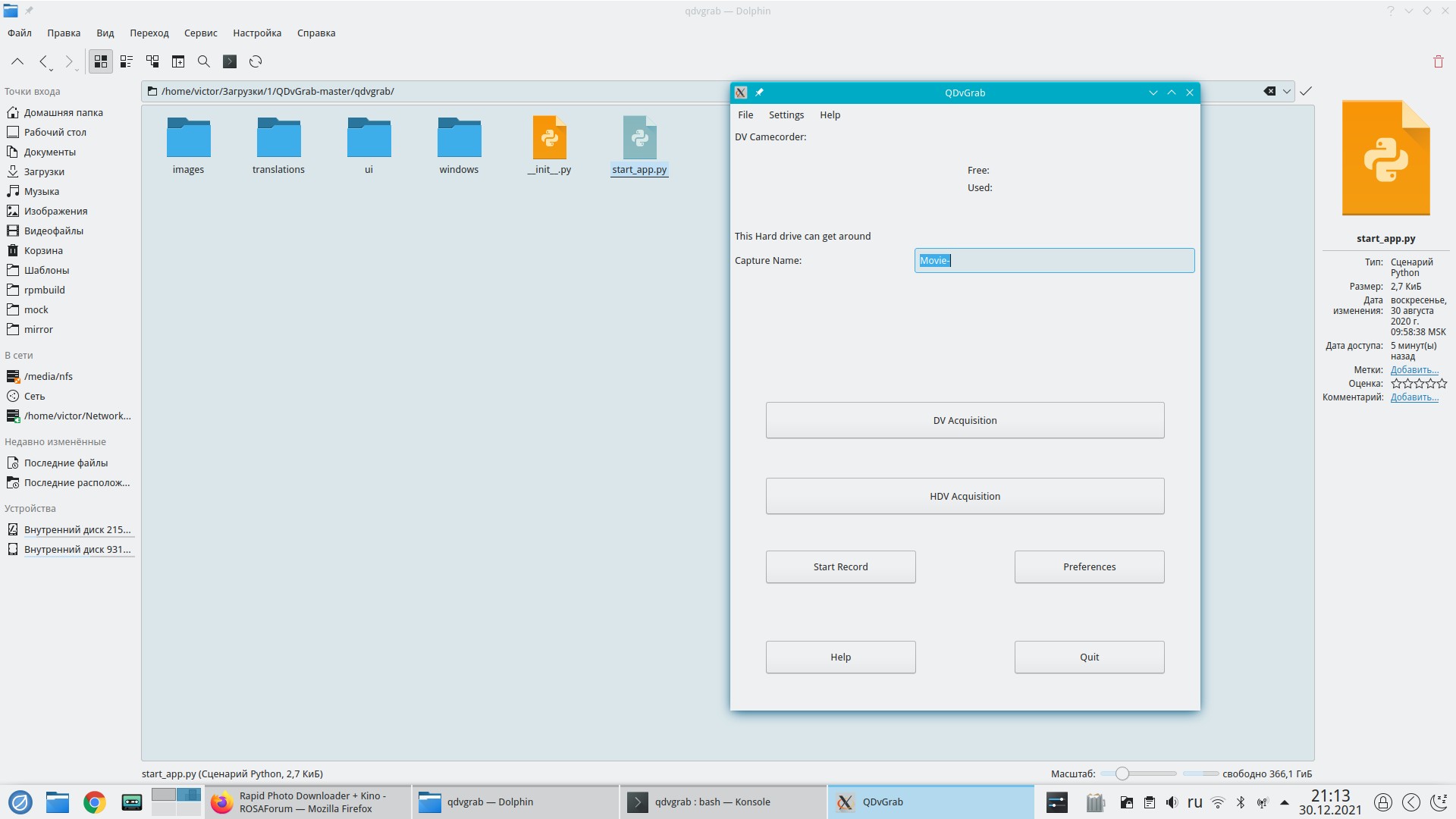Image resolution: width=1456 pixels, height=819 pixels.
Task: Open Dolphin Сервис menu
Action: [x=200, y=33]
